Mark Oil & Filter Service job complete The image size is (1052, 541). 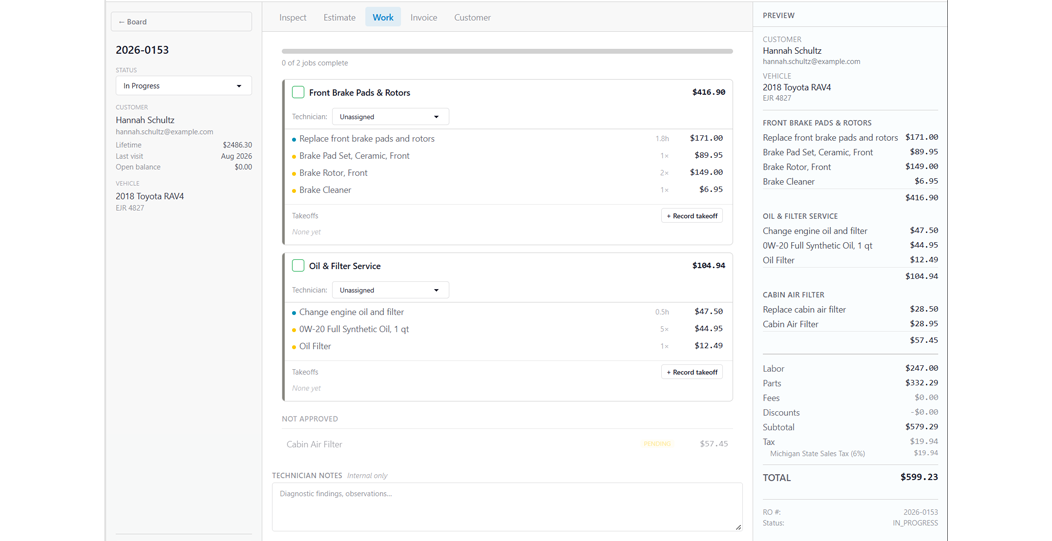(298, 266)
